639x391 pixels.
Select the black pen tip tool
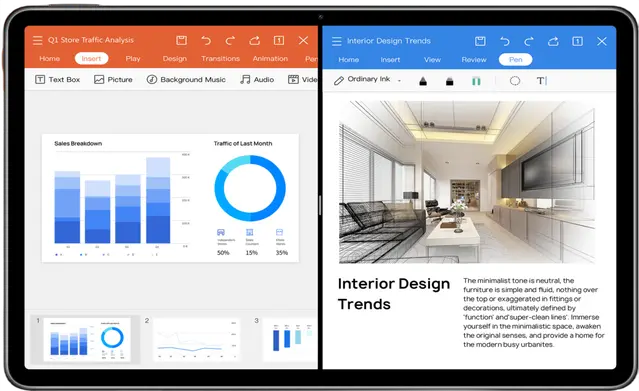tap(423, 81)
